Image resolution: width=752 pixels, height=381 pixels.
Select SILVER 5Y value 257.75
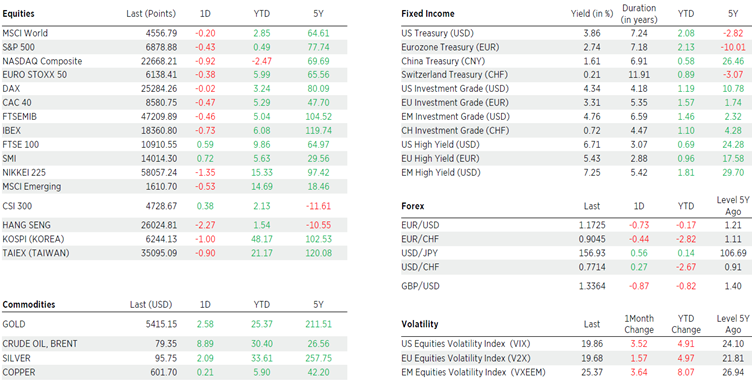coord(319,358)
